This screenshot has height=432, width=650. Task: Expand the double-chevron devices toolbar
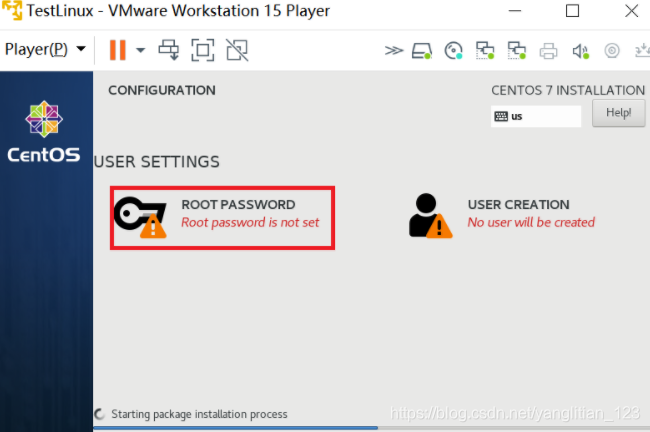pos(393,51)
